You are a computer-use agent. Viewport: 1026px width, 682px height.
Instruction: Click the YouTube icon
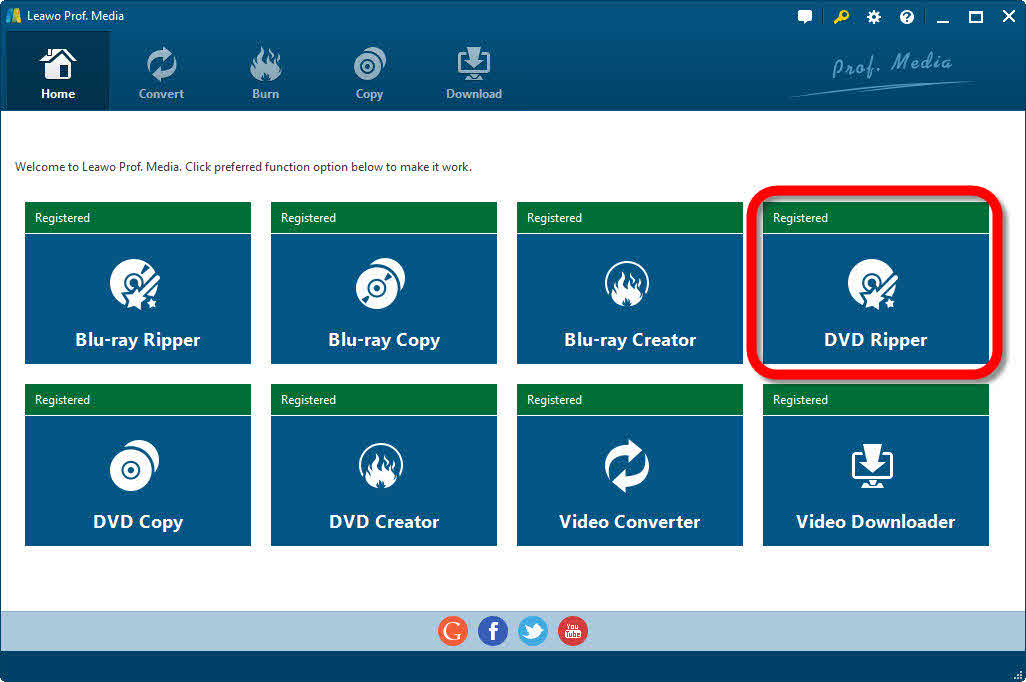pos(573,631)
